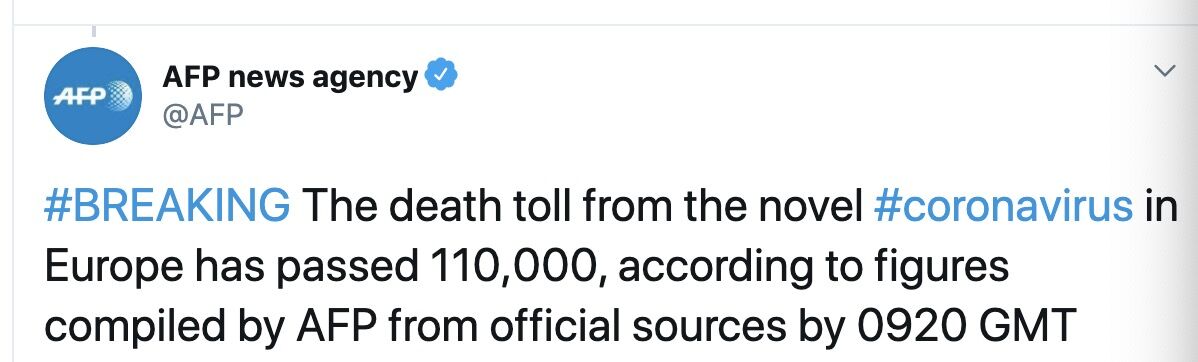Click the previous tweet card border at top
This screenshot has width=1198, height=362.
coord(599,24)
